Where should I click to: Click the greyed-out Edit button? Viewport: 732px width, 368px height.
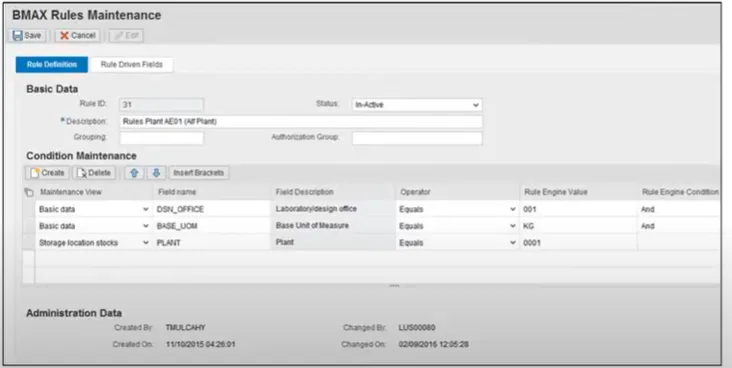(127, 35)
